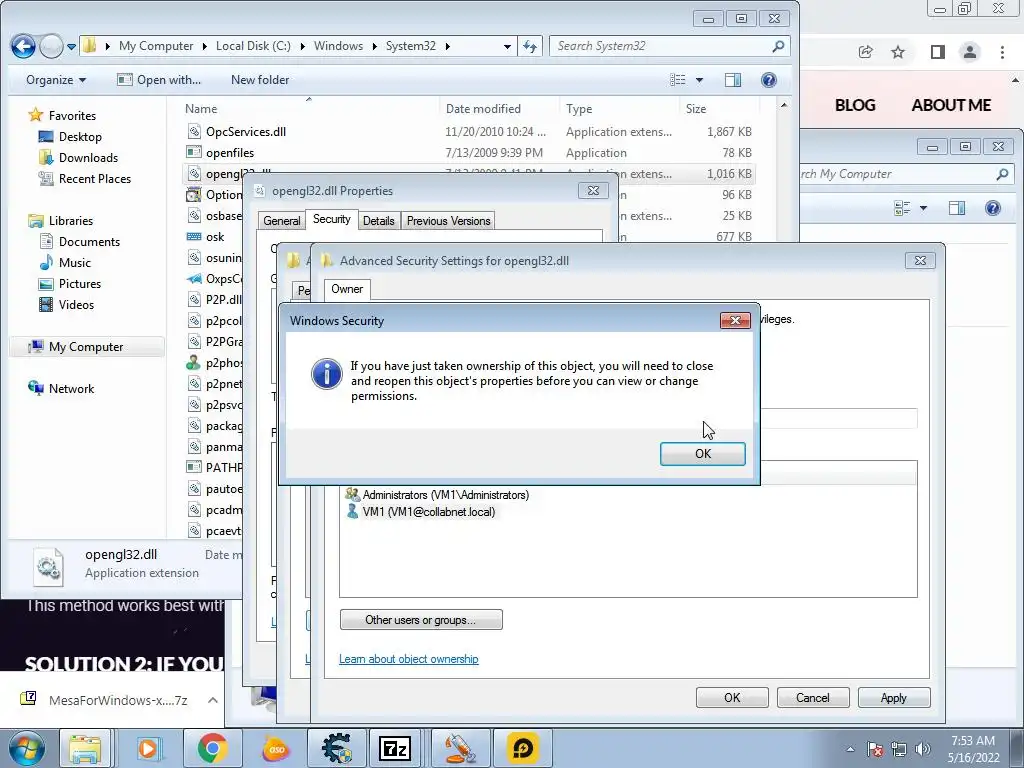Open recent pages dropdown beside navigation arrows
1024x768 pixels.
coord(71,47)
